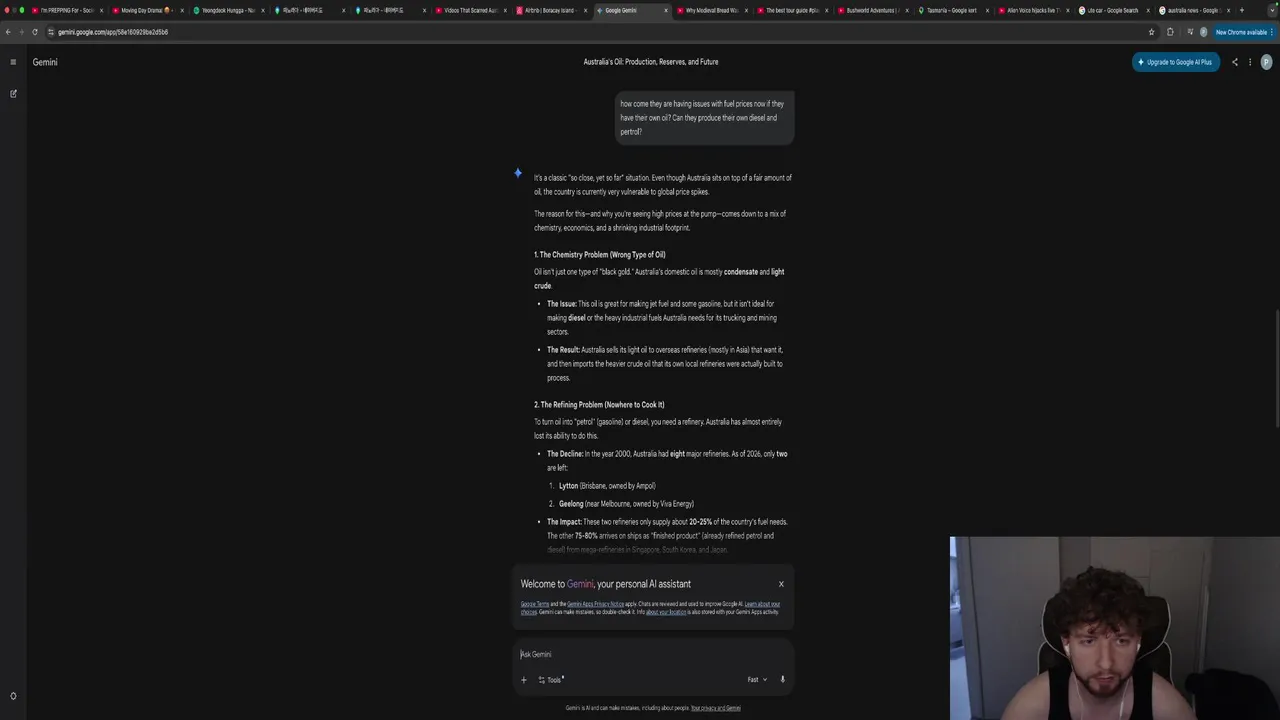Focus the Ask Gemini prompt field
Image resolution: width=1280 pixels, height=720 pixels.
(x=652, y=654)
